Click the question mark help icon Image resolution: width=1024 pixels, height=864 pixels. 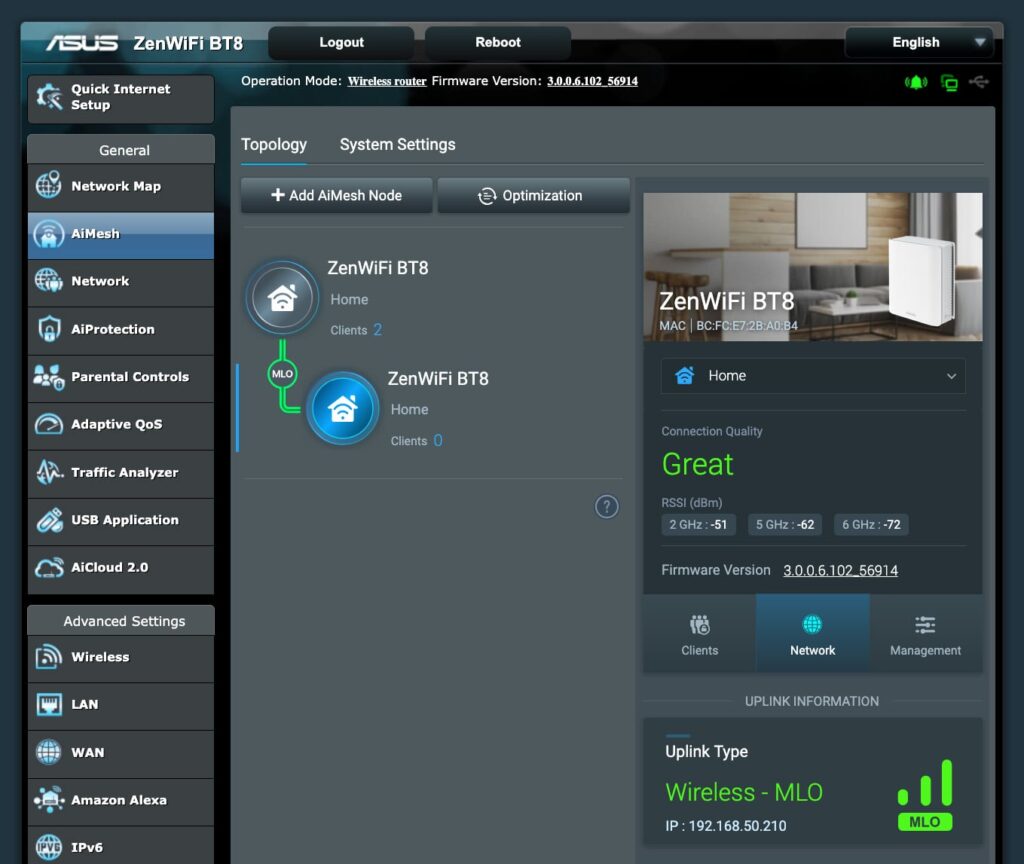coord(607,506)
